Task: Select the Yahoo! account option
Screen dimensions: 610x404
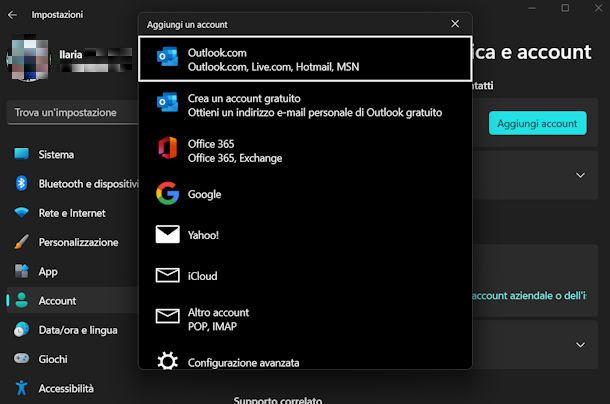Action: pyautogui.click(x=305, y=235)
